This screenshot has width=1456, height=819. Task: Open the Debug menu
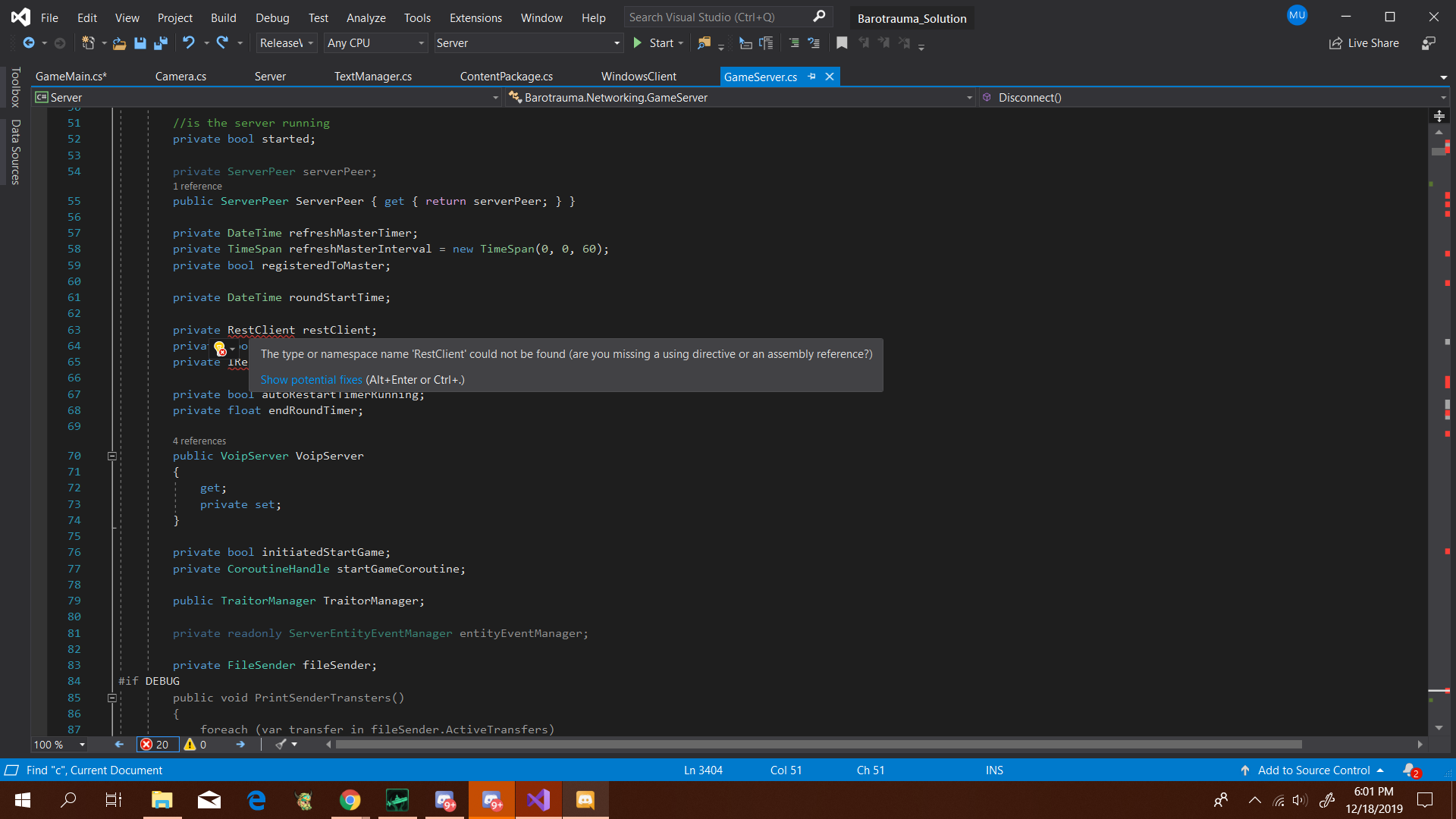coord(272,17)
